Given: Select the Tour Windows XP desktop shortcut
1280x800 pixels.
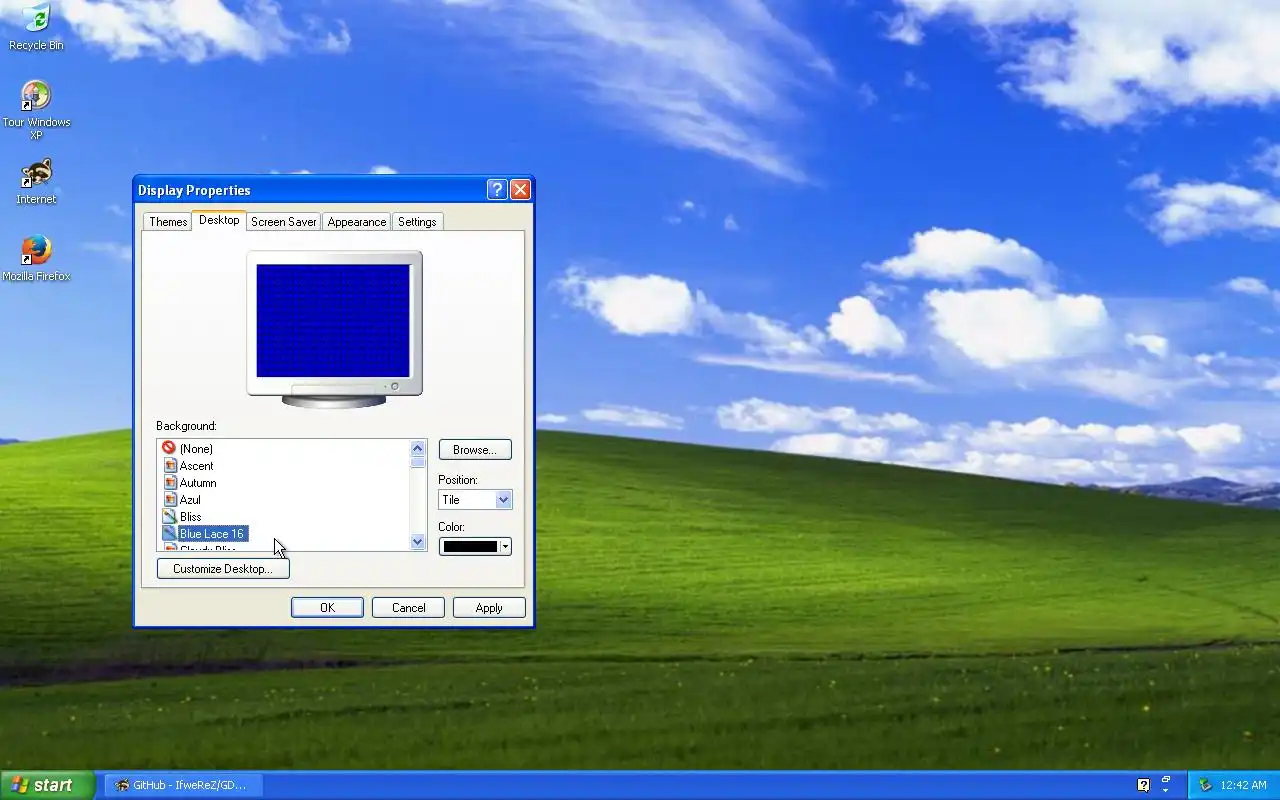Looking at the screenshot, I should tap(36, 110).
